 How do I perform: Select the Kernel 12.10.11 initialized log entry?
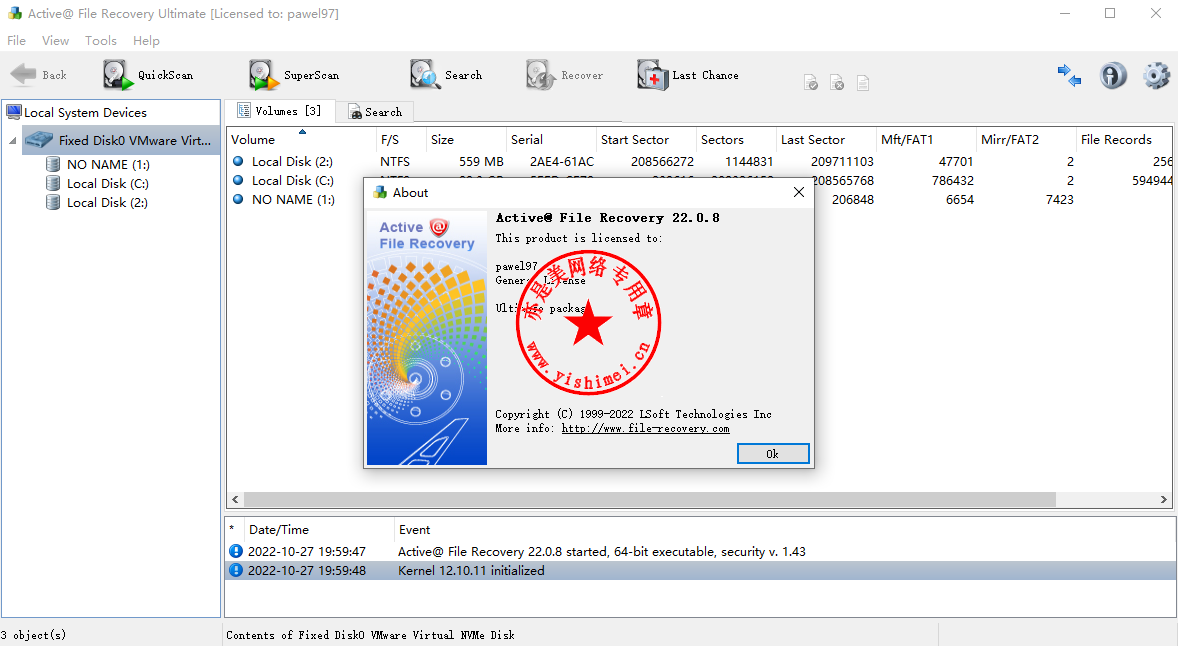[x=701, y=571]
